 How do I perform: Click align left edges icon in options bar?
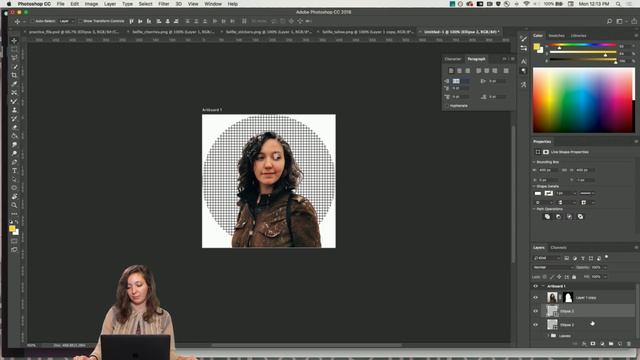click(158, 21)
